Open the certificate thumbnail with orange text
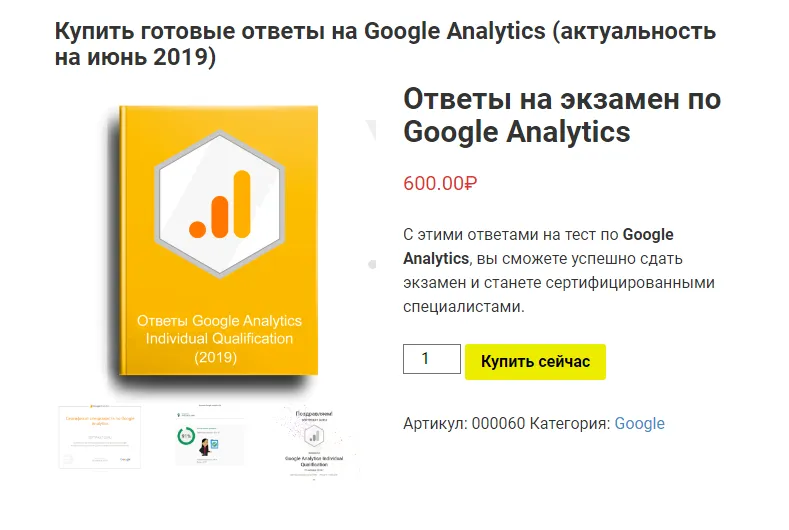 pos(100,437)
